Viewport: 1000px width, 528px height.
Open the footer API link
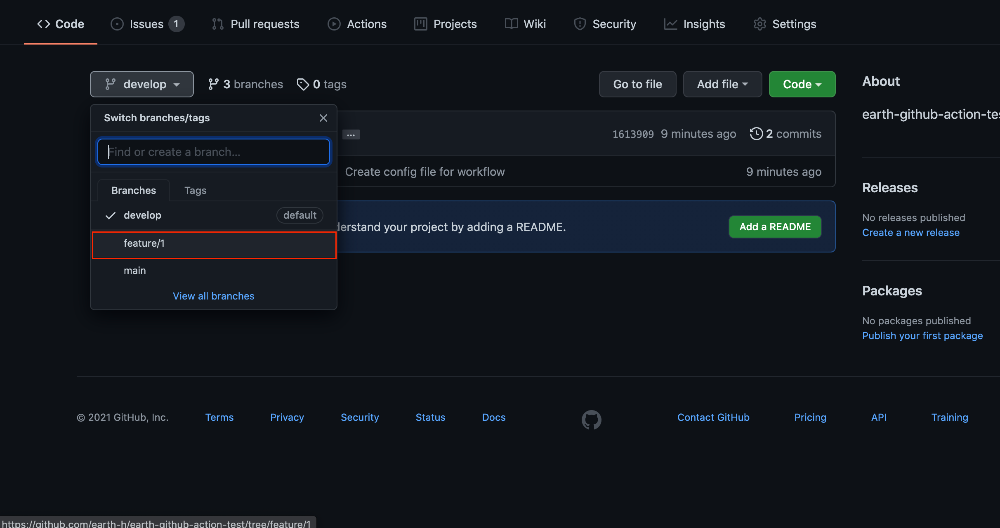(879, 417)
